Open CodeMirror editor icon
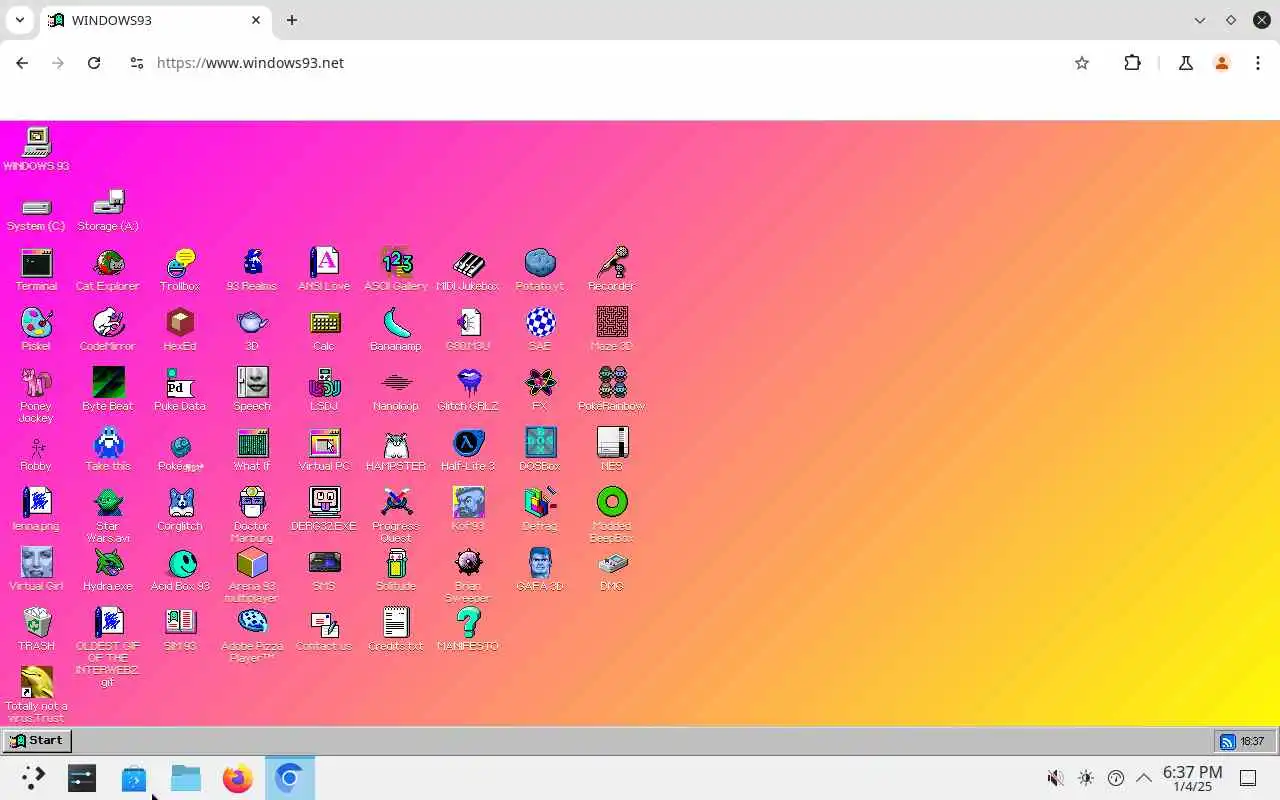This screenshot has width=1280, height=800. pos(108,330)
